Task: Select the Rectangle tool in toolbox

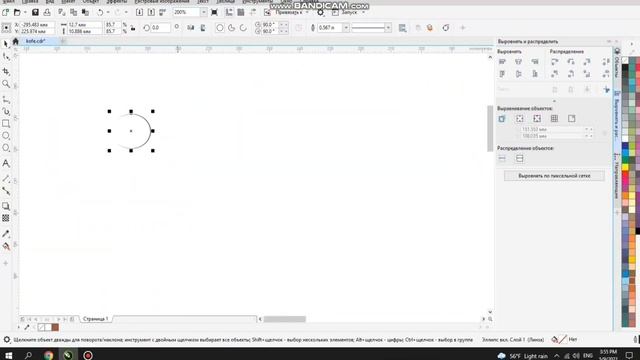Action: (6, 123)
